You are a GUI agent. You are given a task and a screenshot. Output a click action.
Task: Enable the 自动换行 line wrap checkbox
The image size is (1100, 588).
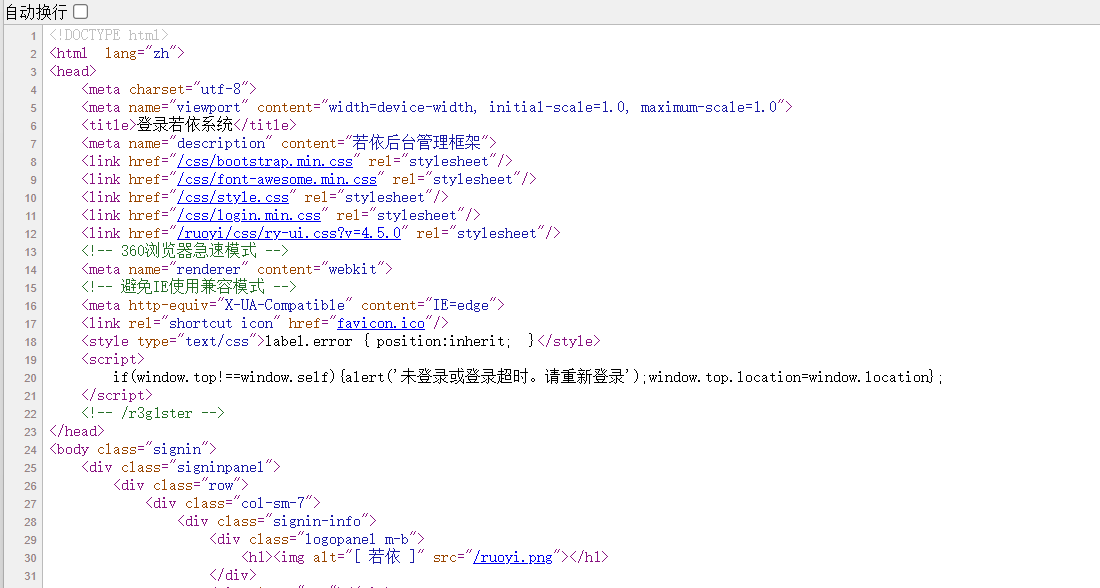click(81, 11)
